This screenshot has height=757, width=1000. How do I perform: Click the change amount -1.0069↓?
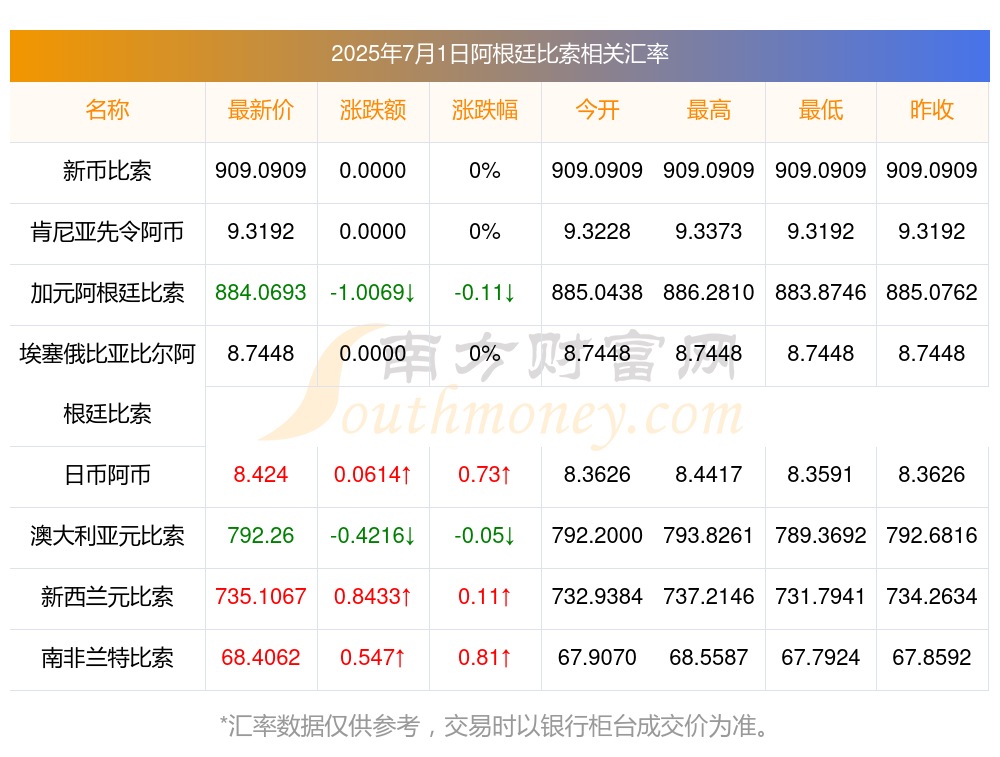[373, 293]
